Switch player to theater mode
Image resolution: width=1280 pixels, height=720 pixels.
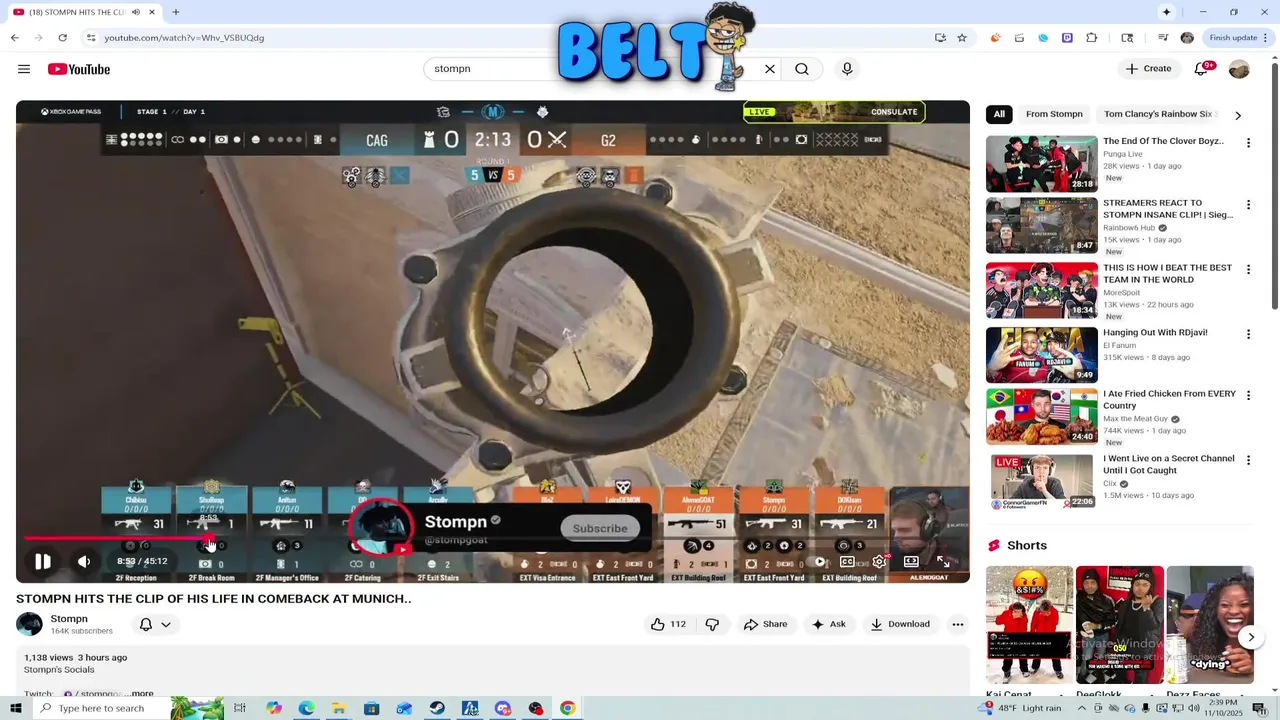911,562
